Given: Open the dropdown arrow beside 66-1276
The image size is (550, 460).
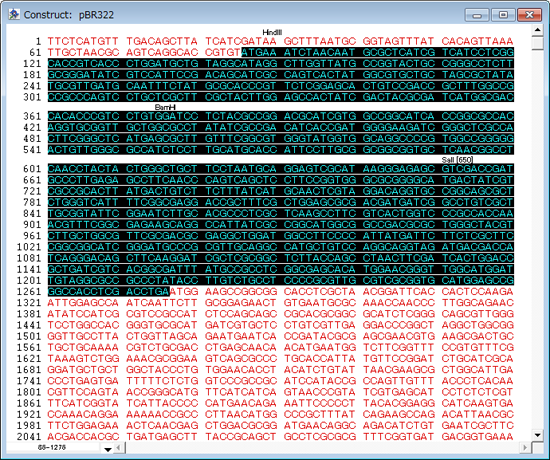Looking at the screenshot, I should pyautogui.click(x=108, y=449).
